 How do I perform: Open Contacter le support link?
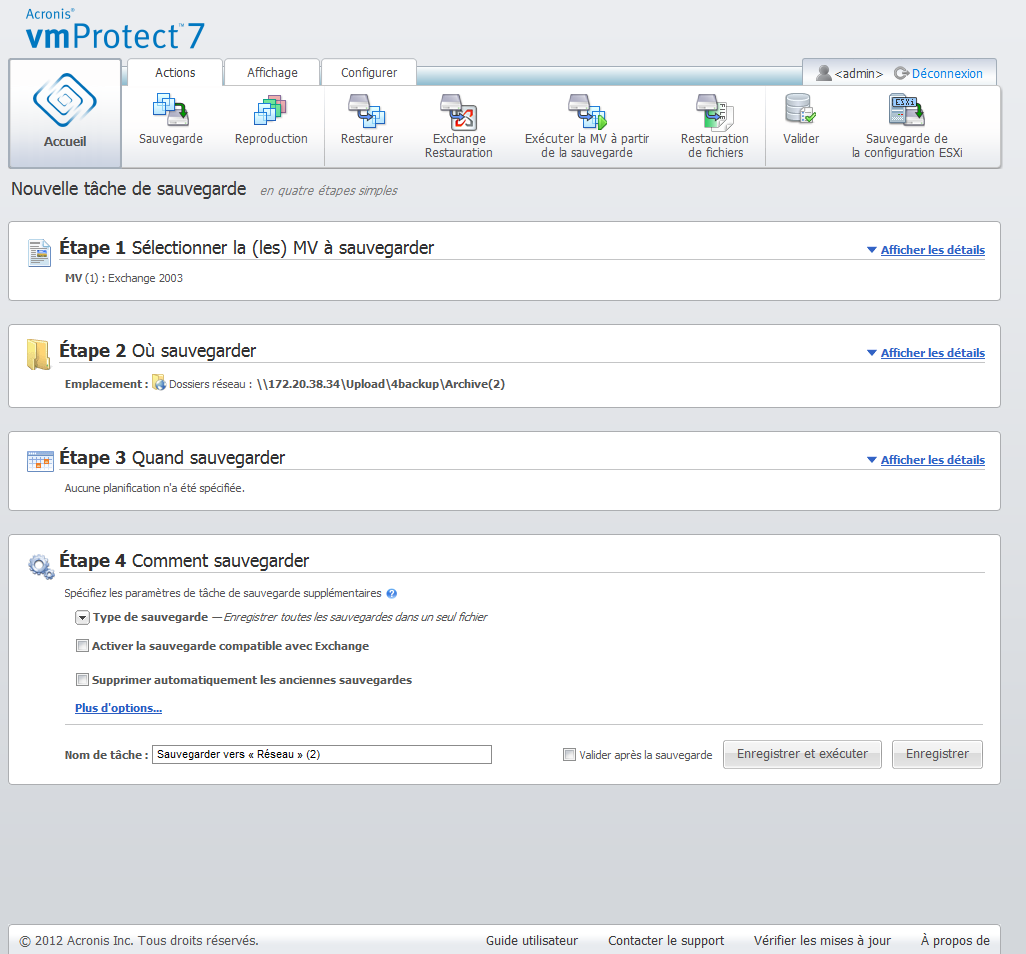coord(666,940)
